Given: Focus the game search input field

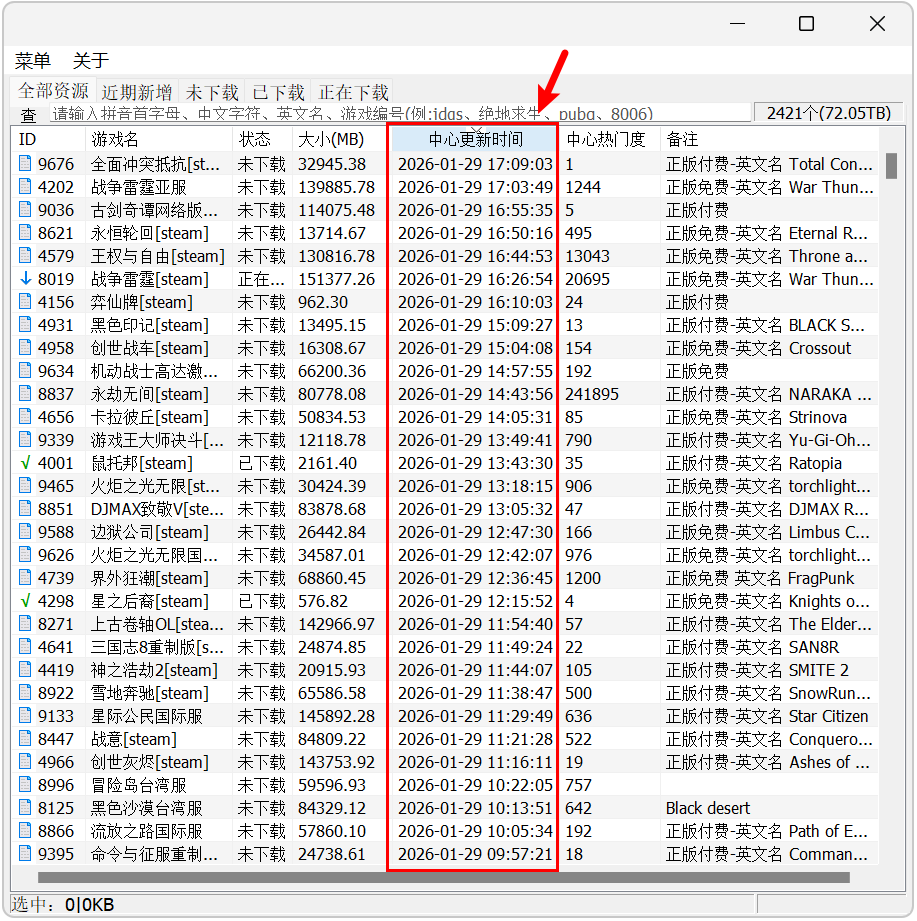Looking at the screenshot, I should tap(400, 113).
